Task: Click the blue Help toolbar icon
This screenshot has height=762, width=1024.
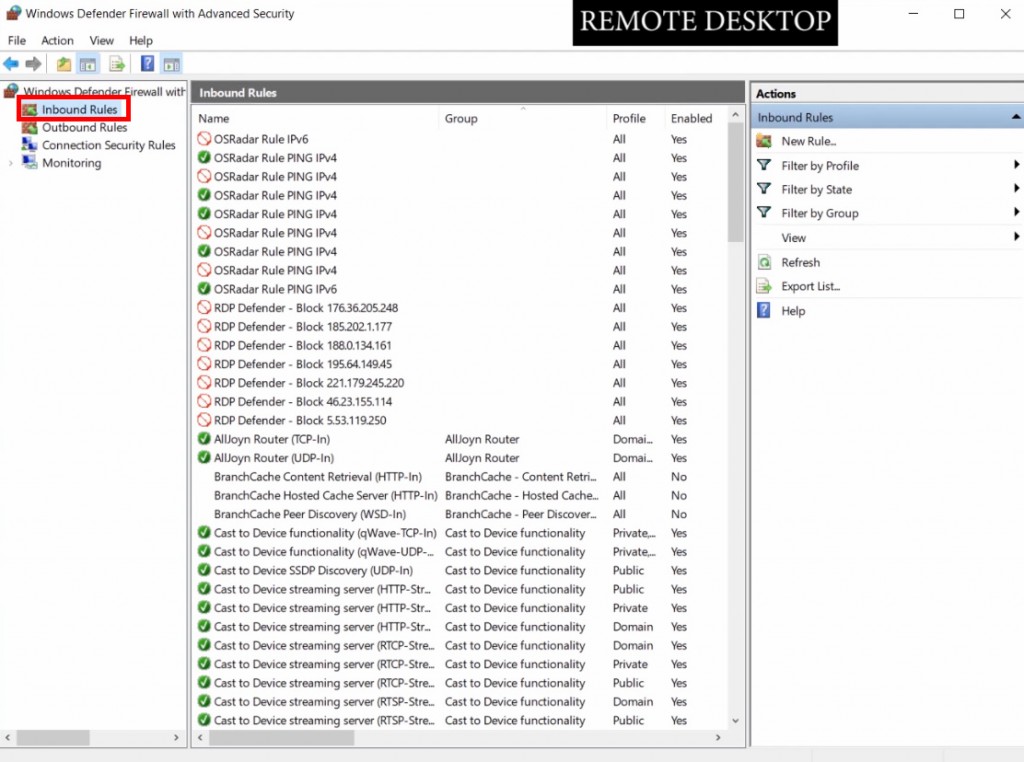Action: tap(148, 63)
